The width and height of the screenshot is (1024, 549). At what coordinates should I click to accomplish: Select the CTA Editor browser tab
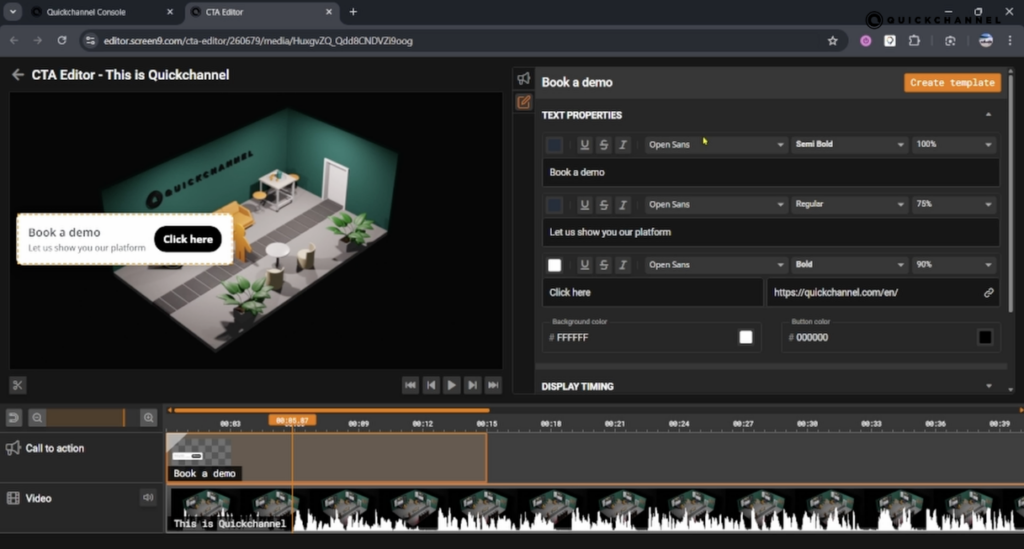(262, 12)
